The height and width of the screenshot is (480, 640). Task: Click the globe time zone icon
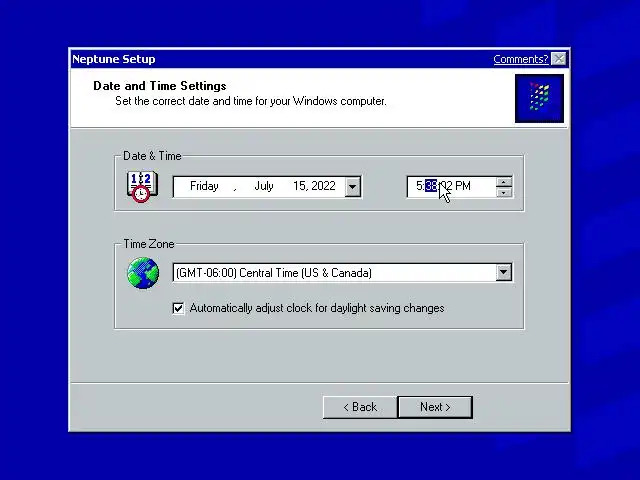coord(143,273)
